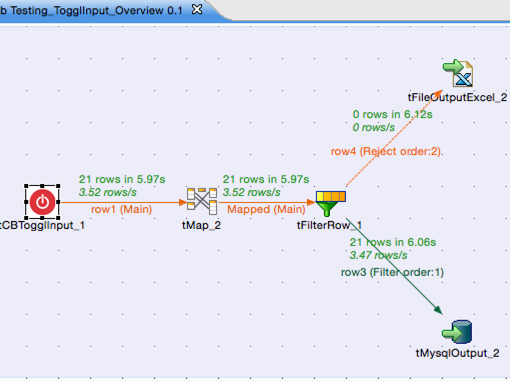Select the Mapped (Main) connection label
The height and width of the screenshot is (382, 510).
tap(266, 209)
